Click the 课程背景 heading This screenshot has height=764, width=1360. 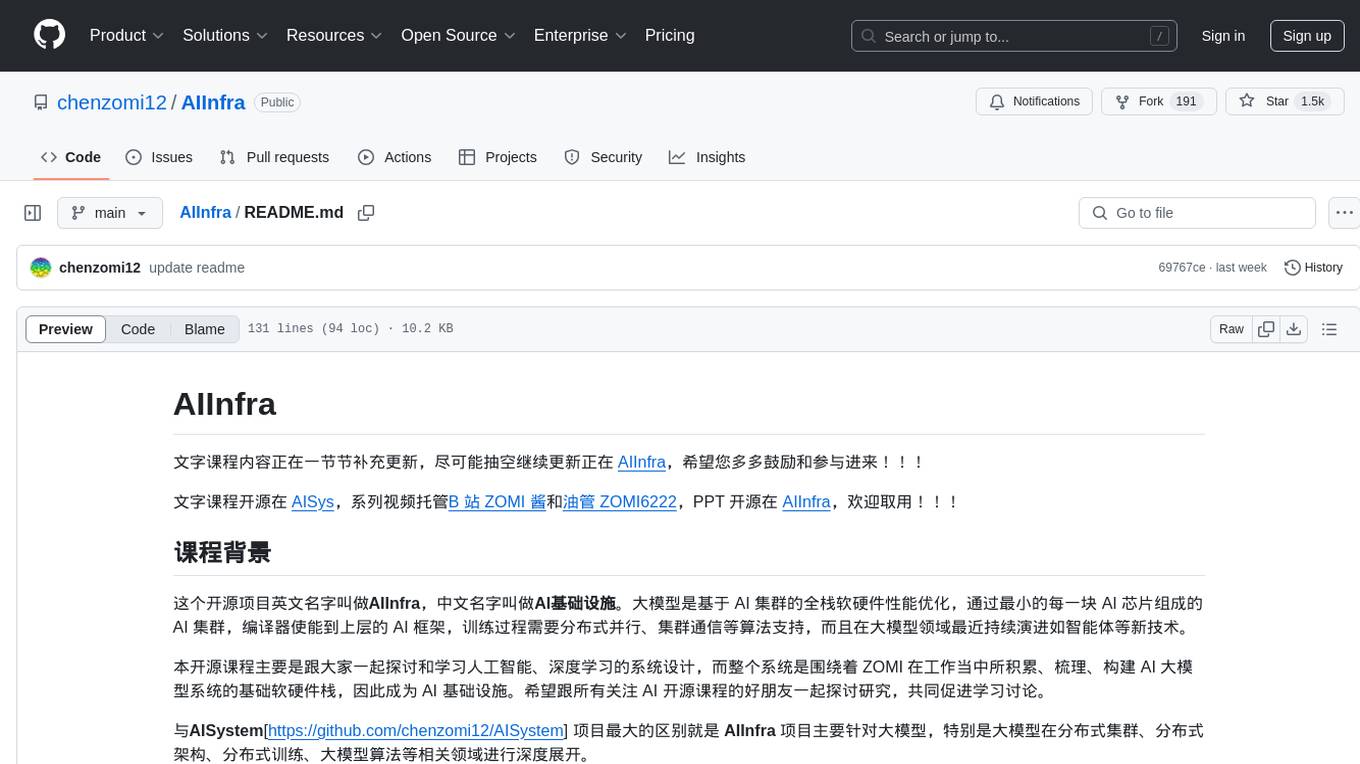click(222, 552)
